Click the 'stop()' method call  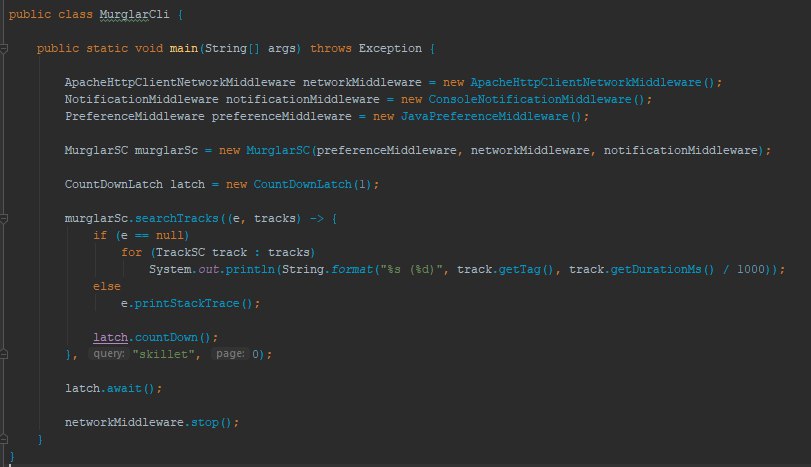(x=211, y=423)
